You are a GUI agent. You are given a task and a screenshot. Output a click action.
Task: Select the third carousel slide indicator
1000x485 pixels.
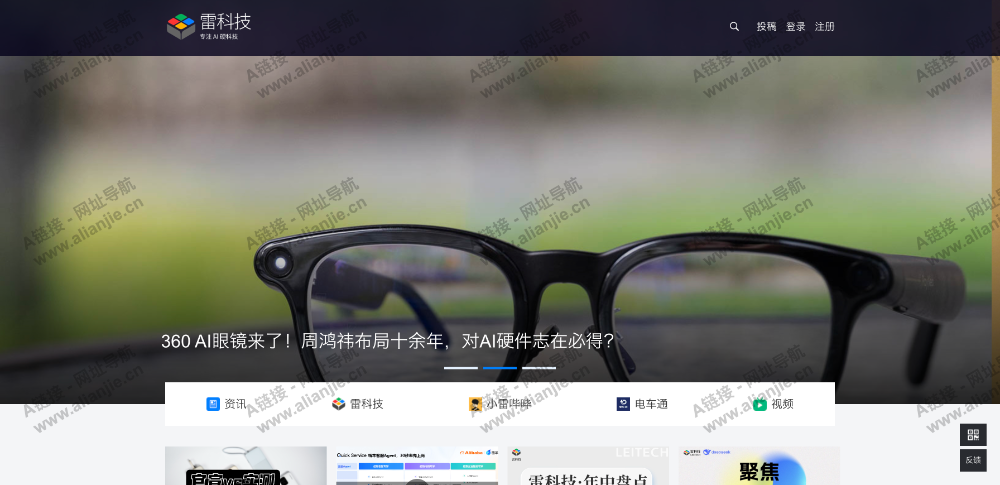click(539, 368)
